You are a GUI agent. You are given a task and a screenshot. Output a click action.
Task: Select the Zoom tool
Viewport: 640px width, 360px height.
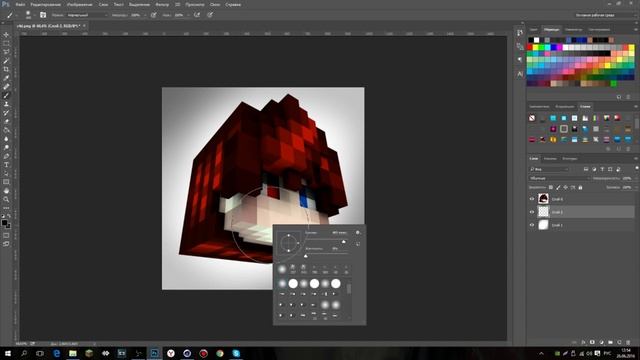pyautogui.click(x=6, y=199)
